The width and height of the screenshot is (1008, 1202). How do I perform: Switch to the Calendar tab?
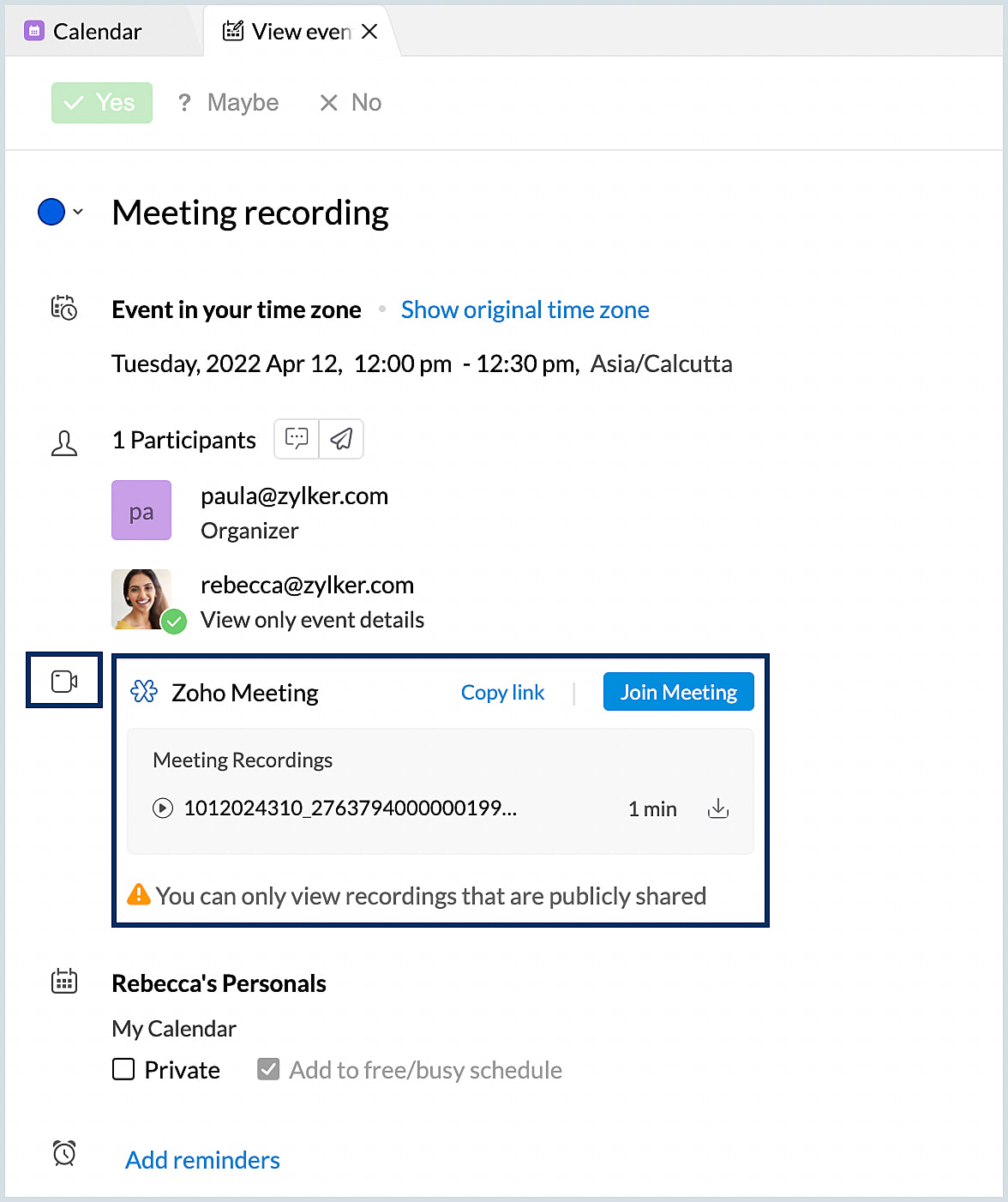coord(97,32)
